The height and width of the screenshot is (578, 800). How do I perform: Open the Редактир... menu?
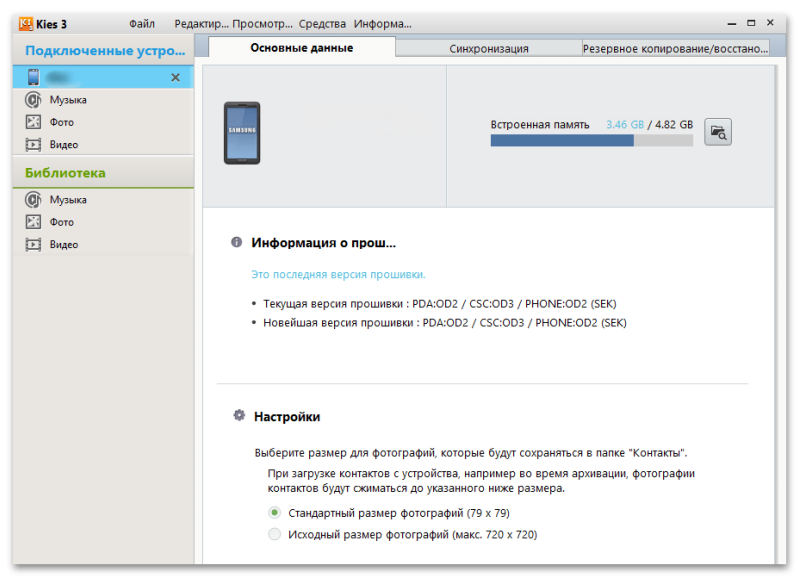click(x=202, y=24)
